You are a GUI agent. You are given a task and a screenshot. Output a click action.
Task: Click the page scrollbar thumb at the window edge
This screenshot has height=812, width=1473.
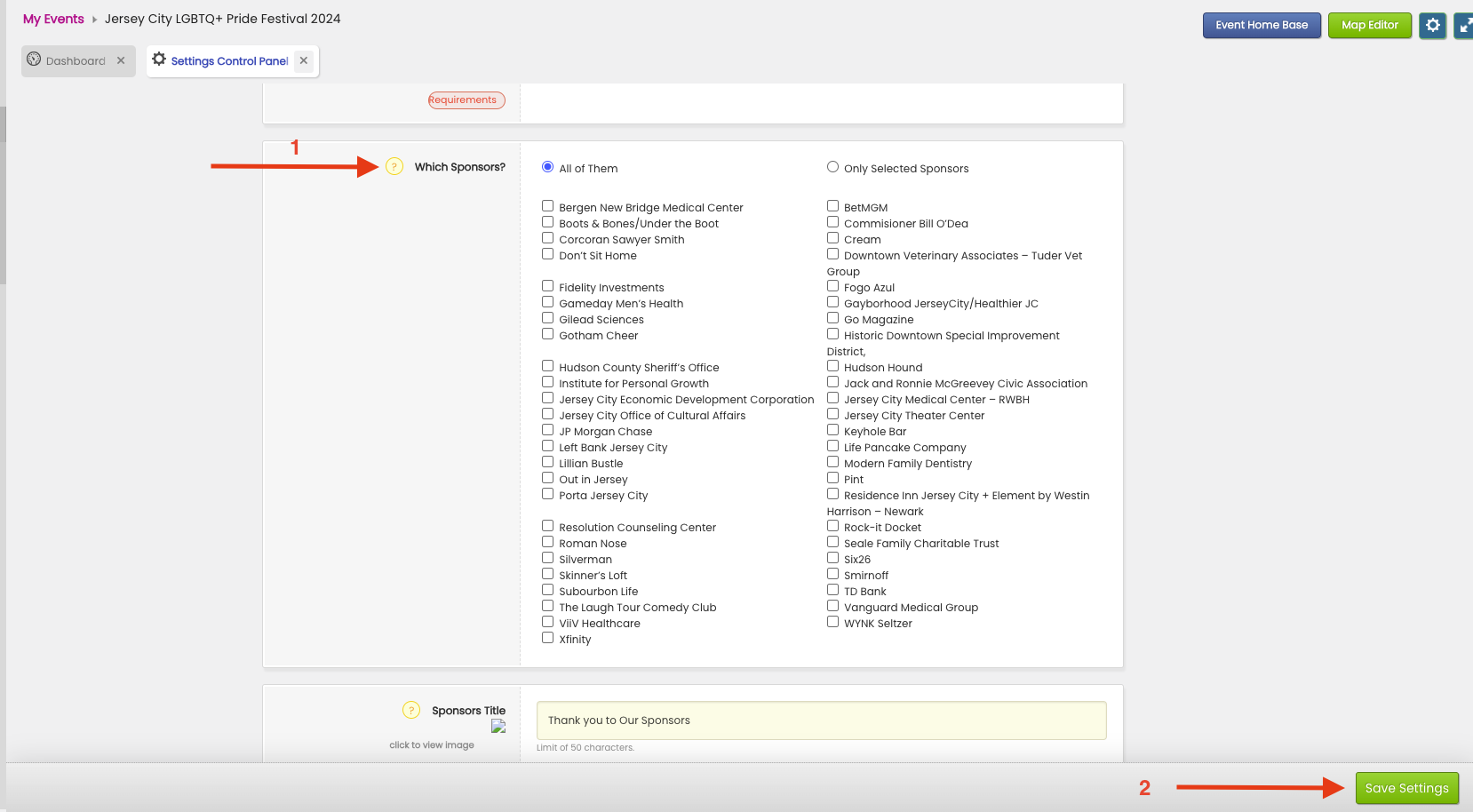[x=3, y=195]
